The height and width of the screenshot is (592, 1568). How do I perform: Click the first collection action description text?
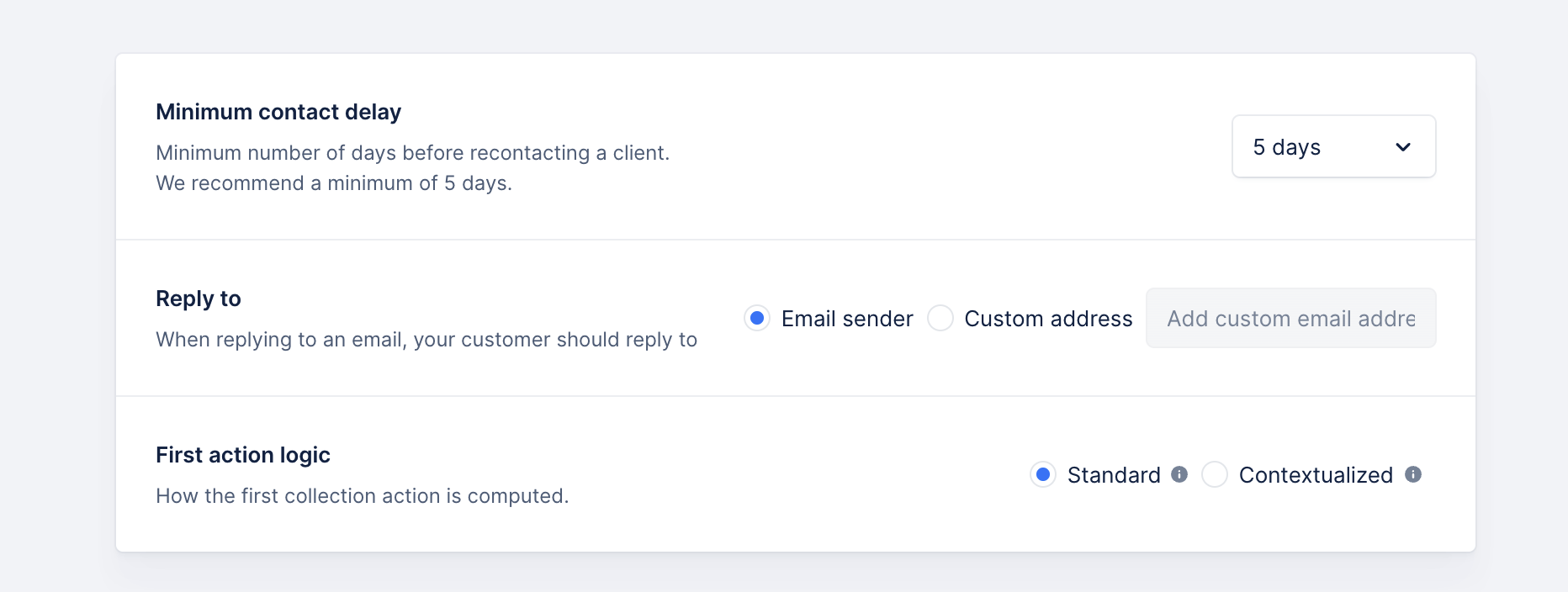363,496
